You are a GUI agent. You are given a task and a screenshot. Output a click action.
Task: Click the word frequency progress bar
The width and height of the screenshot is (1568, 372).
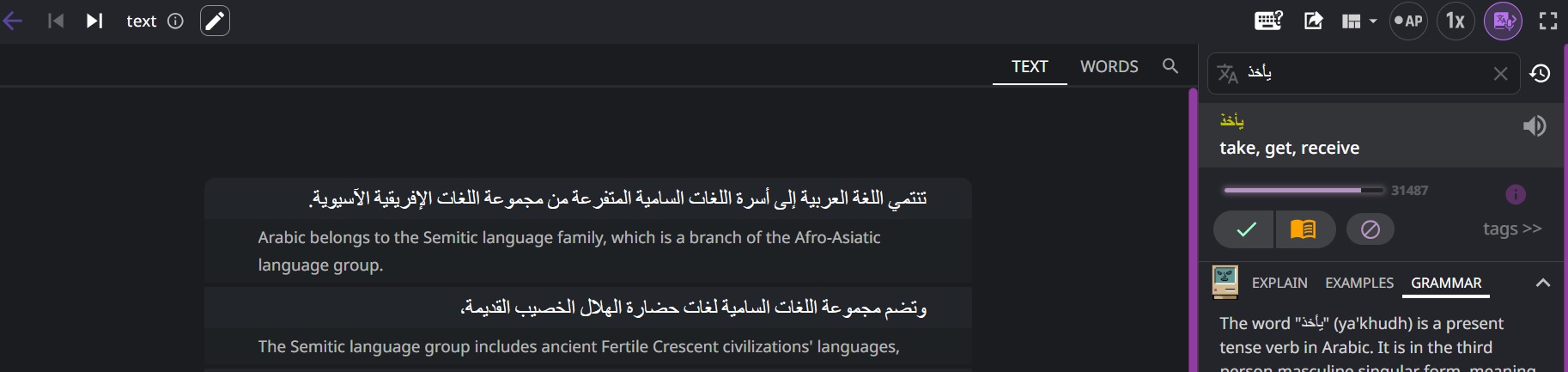tap(1304, 190)
